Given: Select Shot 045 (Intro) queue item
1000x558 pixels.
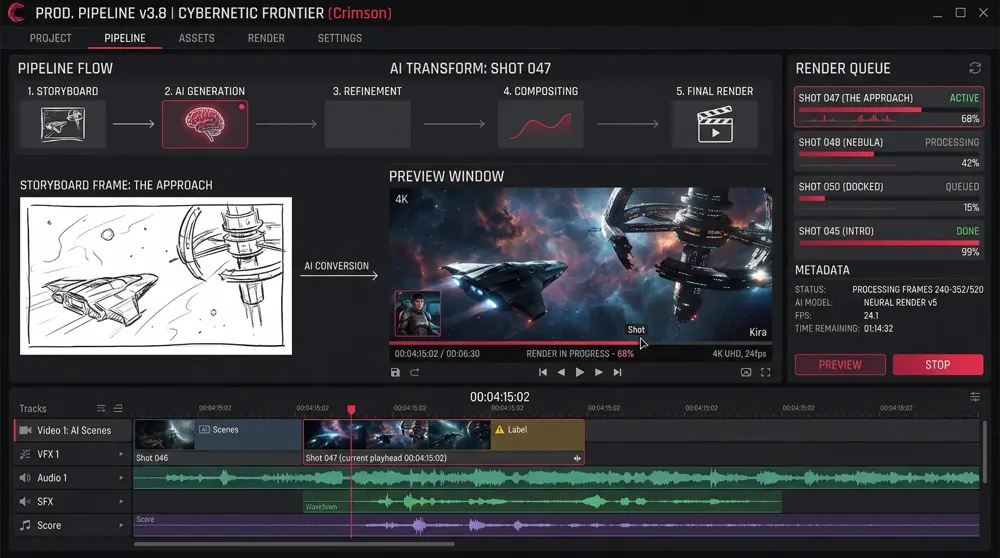Looking at the screenshot, I should click(x=888, y=240).
